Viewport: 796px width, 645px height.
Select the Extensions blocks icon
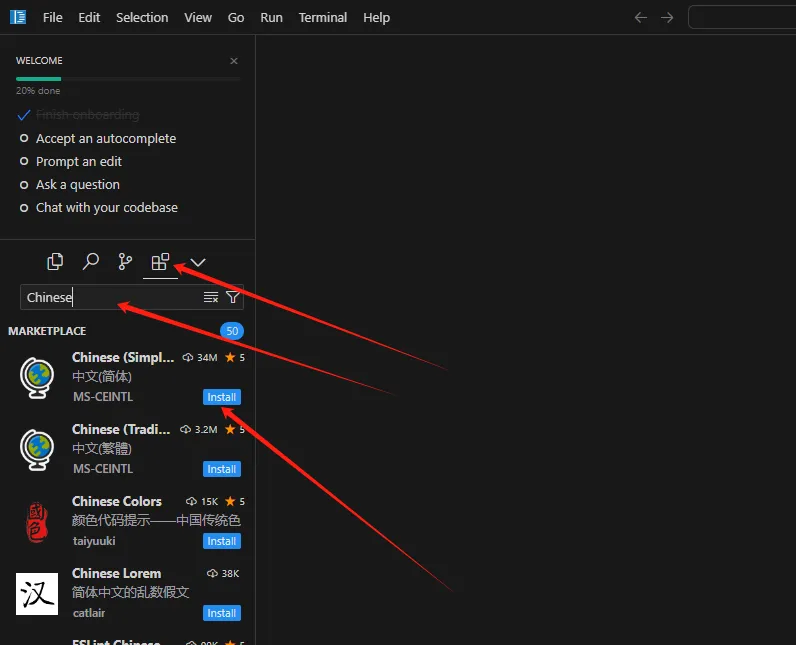tap(160, 262)
